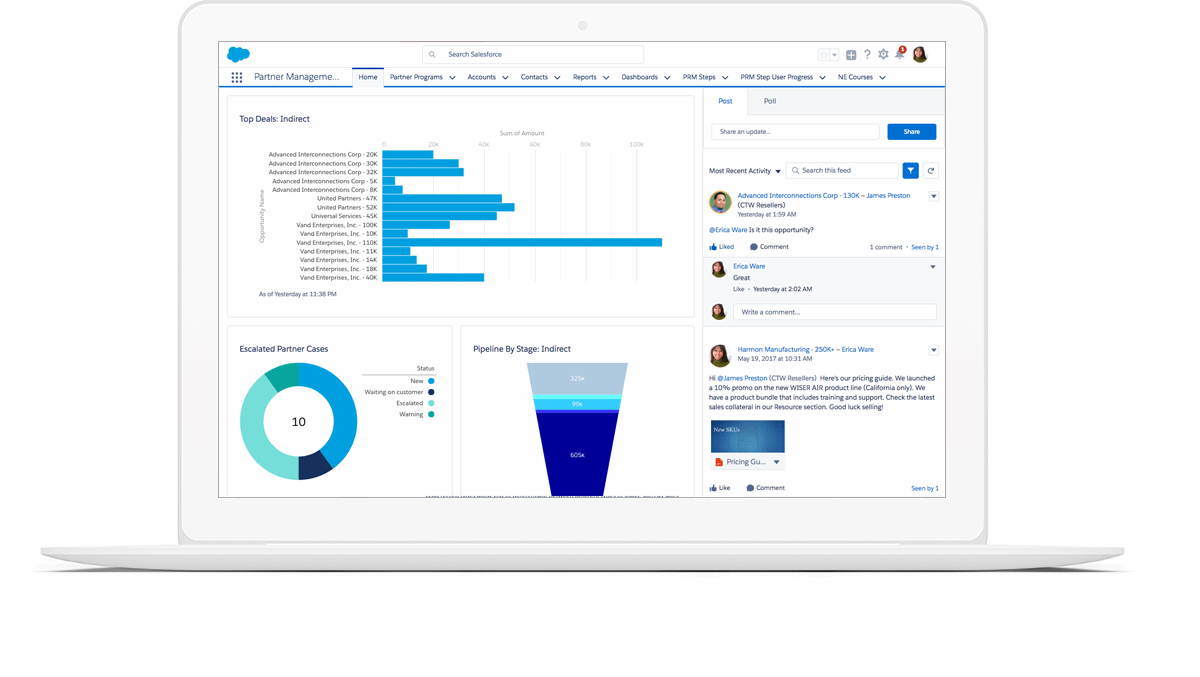1200x677 pixels.
Task: Open the App Launcher grid icon
Action: coord(237,77)
